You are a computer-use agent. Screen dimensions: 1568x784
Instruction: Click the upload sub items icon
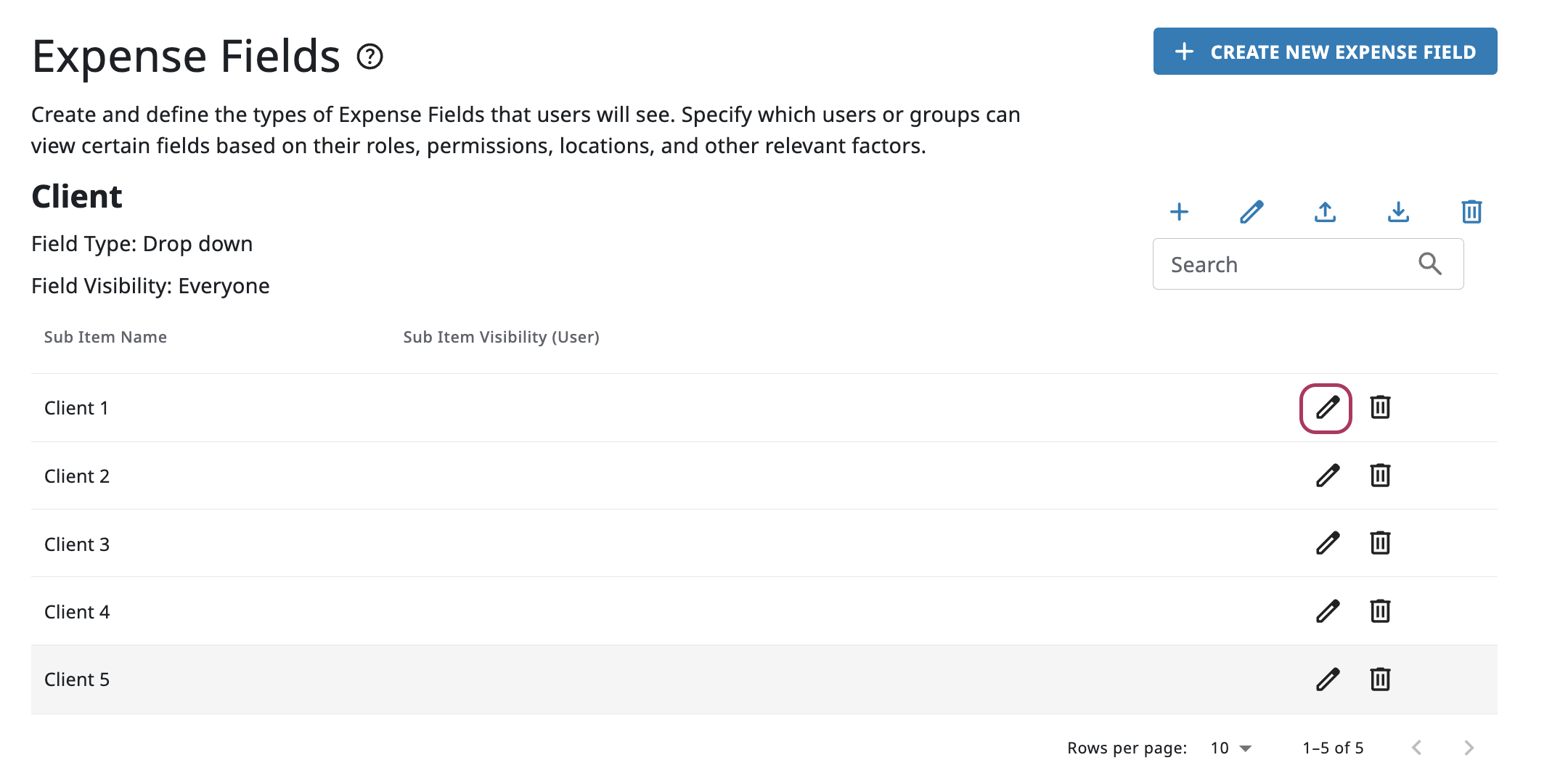pos(1326,212)
